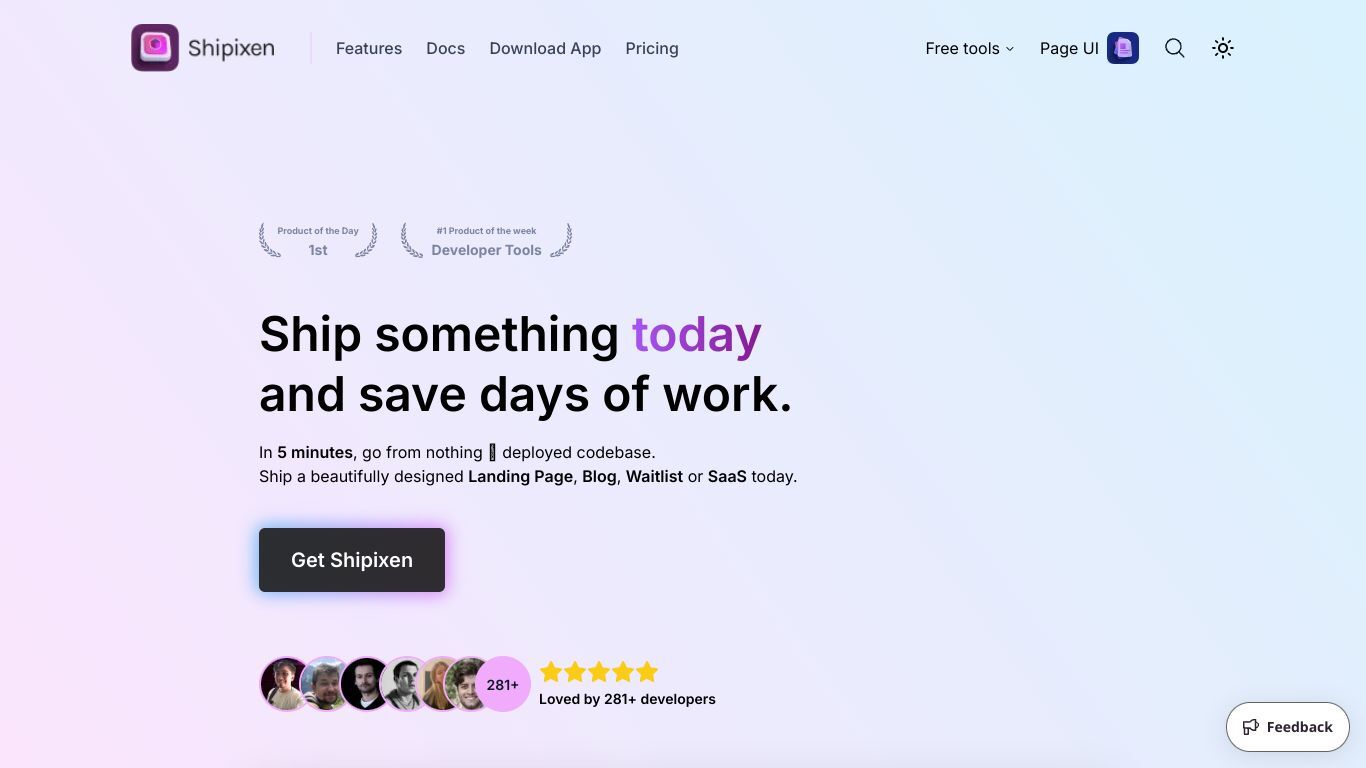1366x768 pixels.
Task: Click the Shipixen logo icon
Action: [155, 48]
